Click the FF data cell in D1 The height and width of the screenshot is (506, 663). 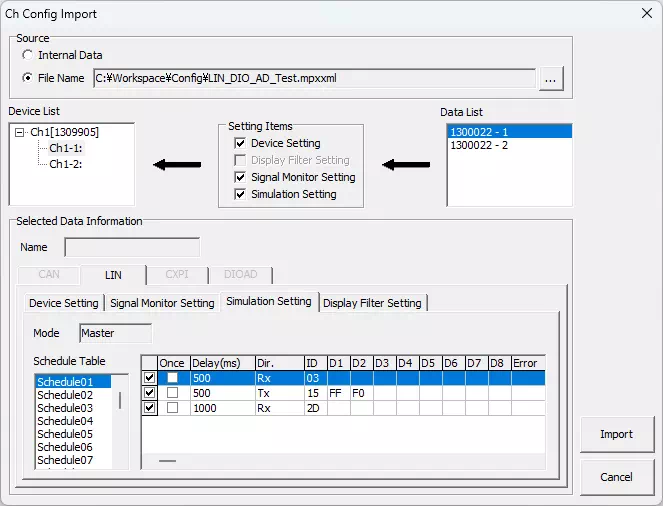pos(339,393)
